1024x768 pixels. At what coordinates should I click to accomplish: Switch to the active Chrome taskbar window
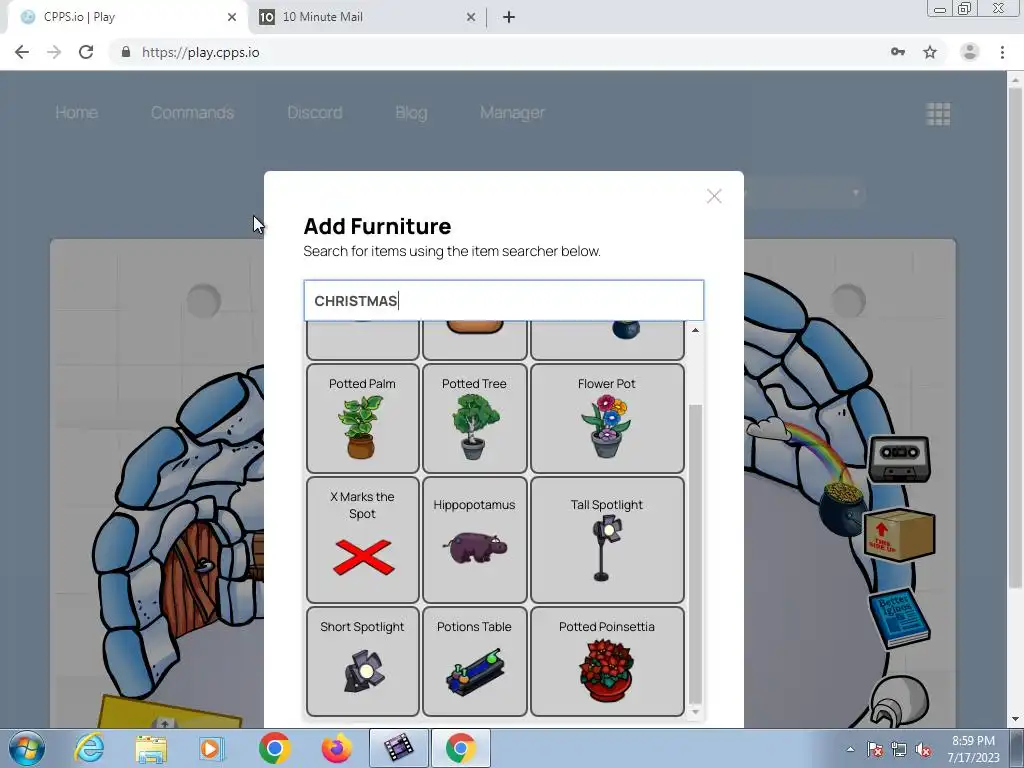[x=460, y=748]
